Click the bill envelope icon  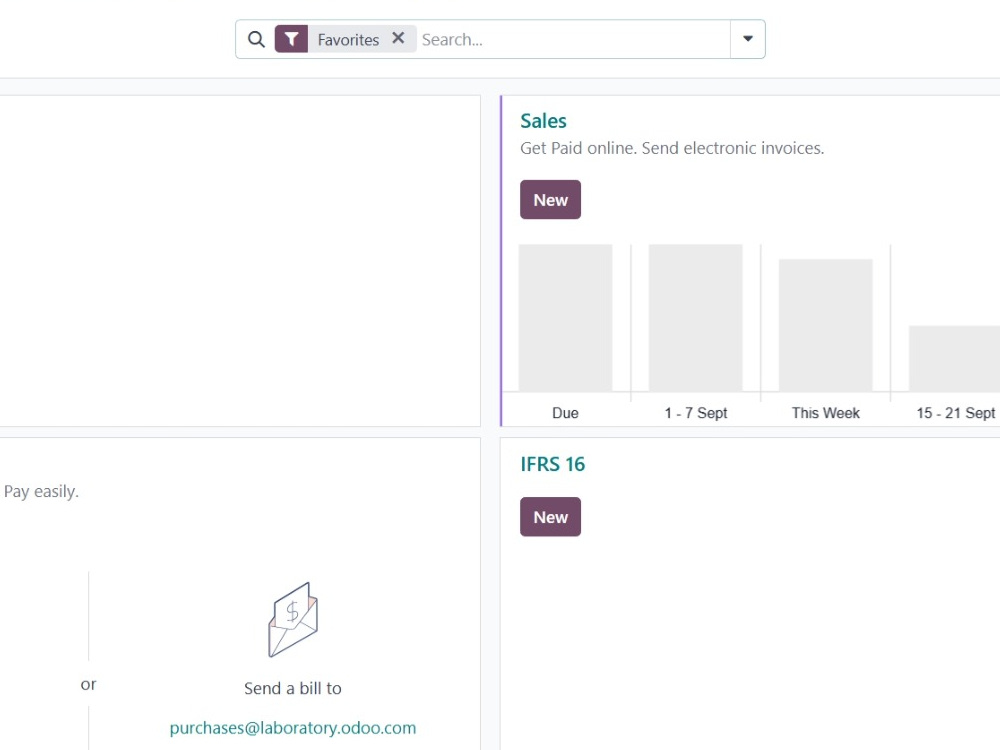click(293, 619)
